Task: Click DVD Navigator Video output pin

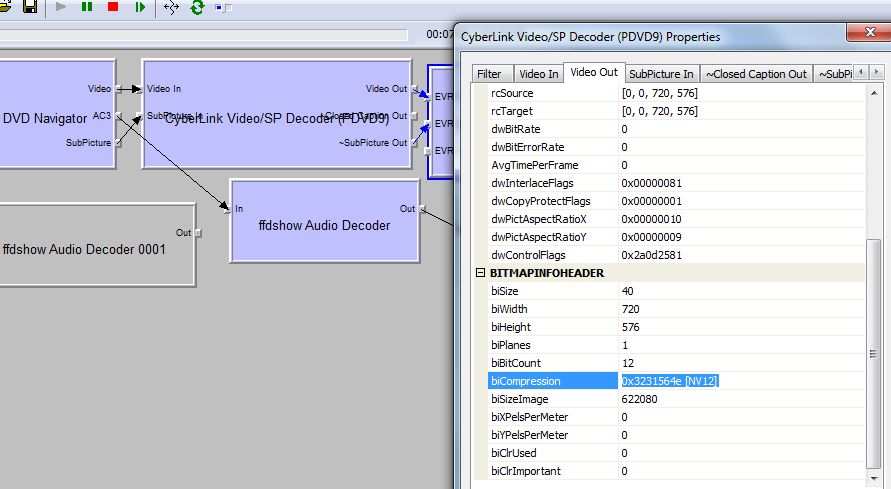Action: [x=118, y=89]
